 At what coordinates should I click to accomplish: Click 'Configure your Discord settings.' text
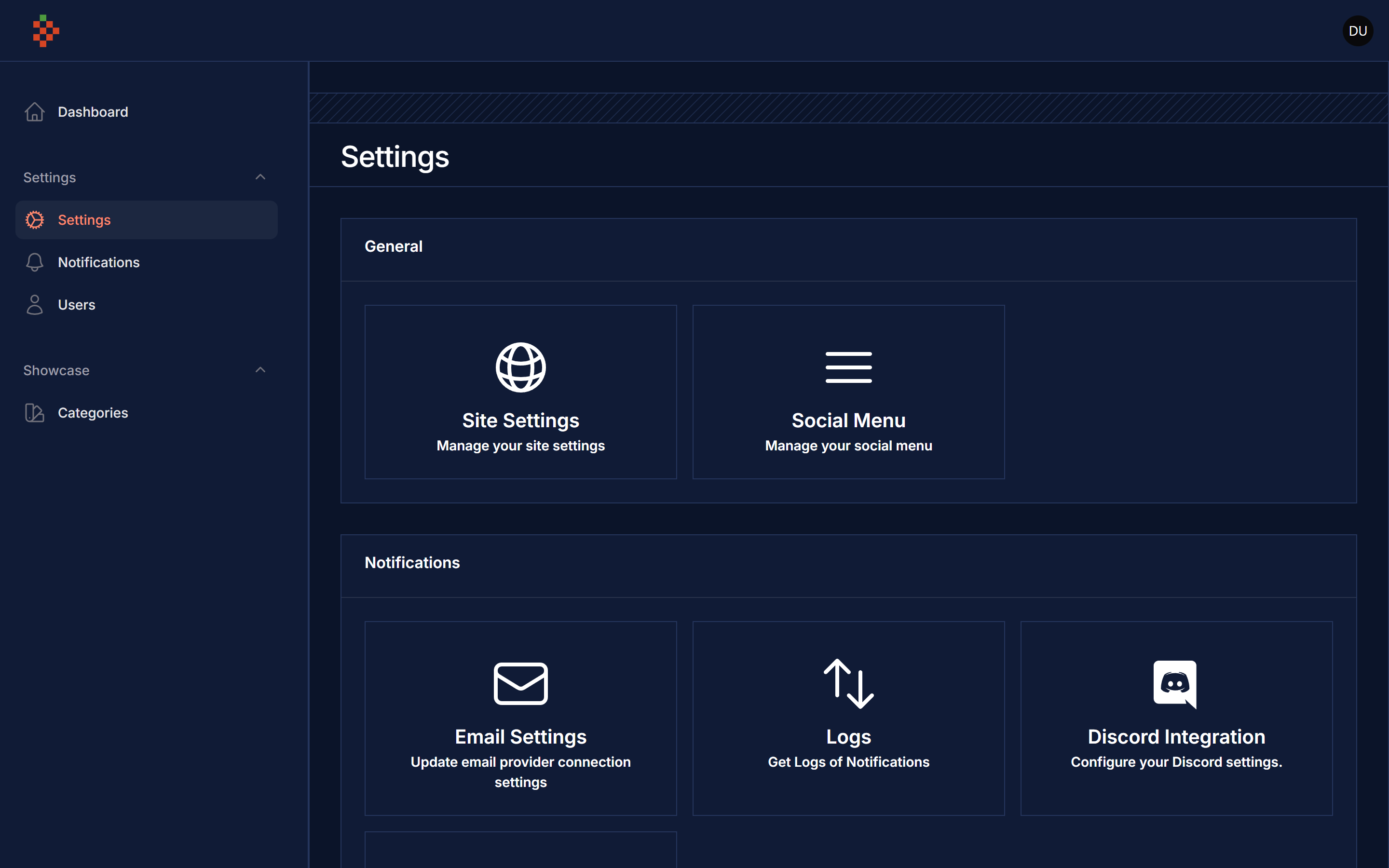(x=1176, y=762)
